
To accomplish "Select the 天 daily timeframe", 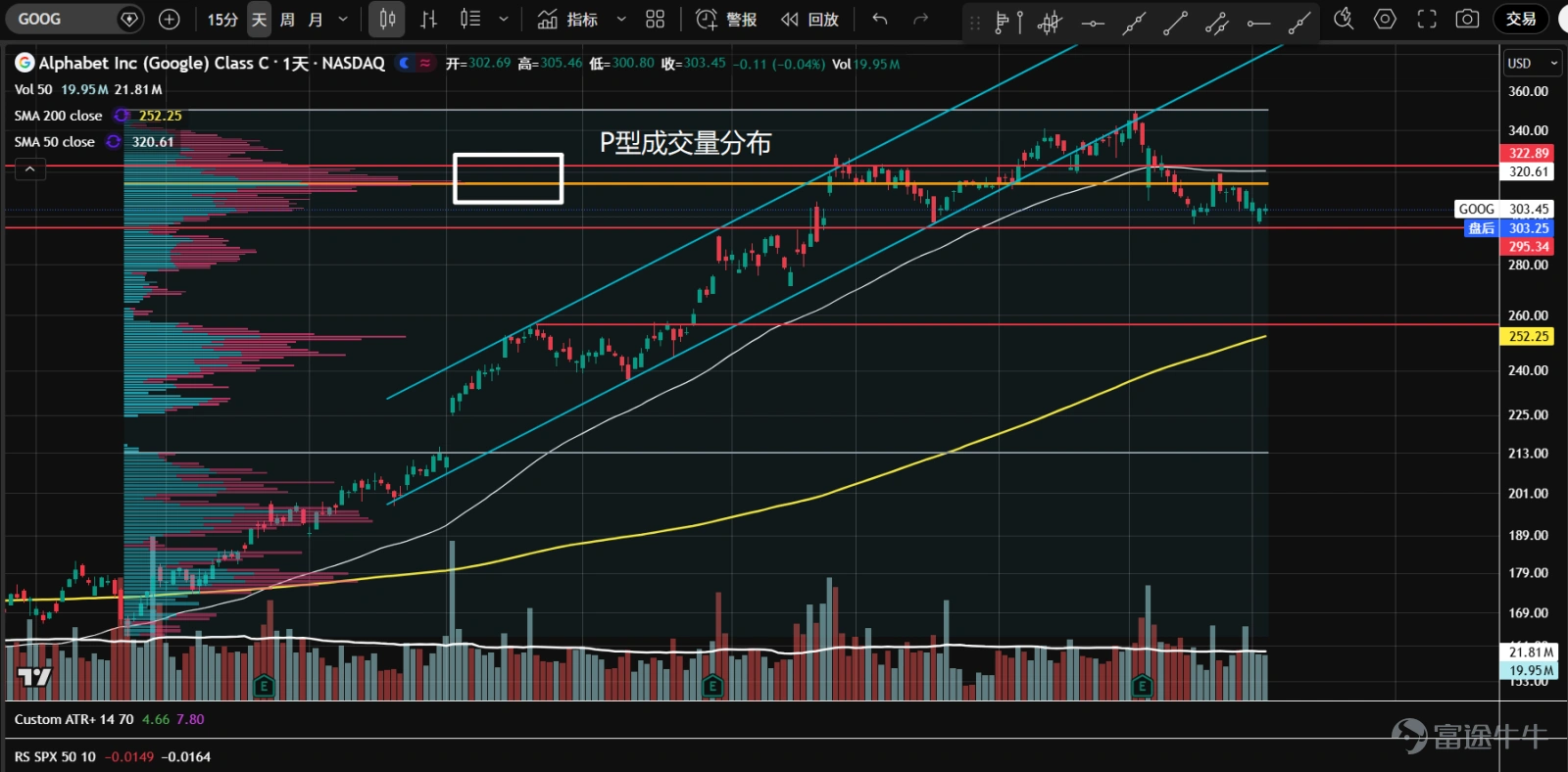I will tap(259, 20).
